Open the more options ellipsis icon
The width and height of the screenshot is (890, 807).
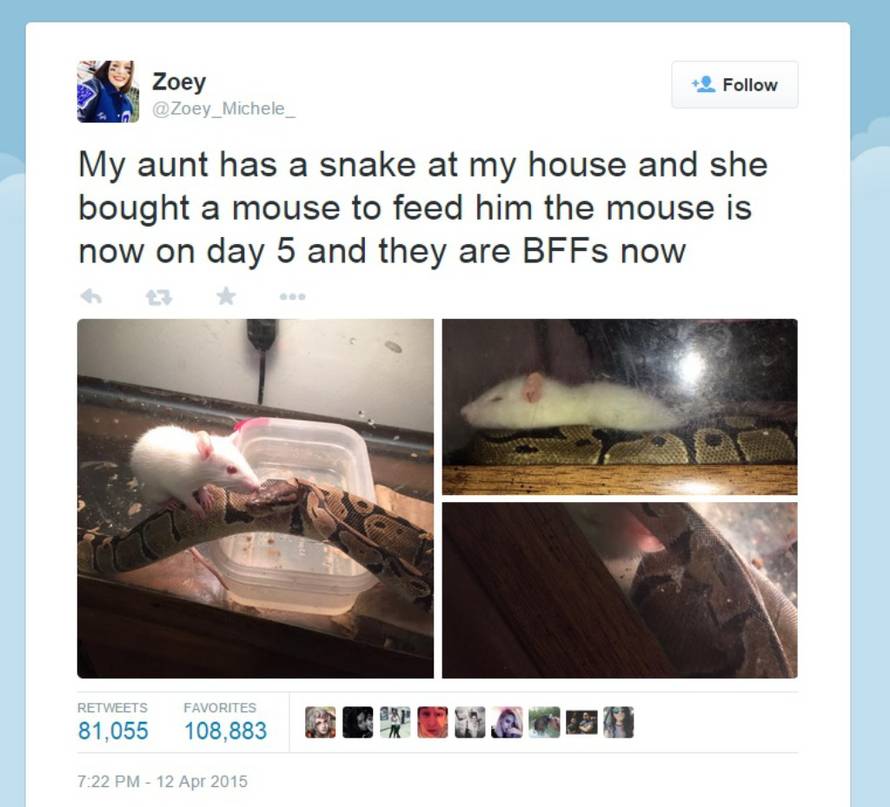pyautogui.click(x=293, y=296)
